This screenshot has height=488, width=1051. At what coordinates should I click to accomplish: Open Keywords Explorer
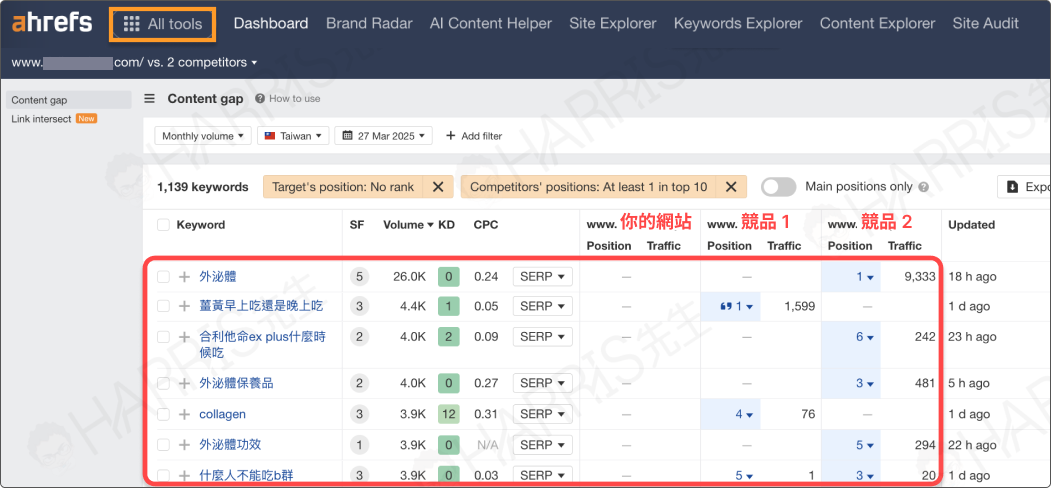[x=738, y=23]
